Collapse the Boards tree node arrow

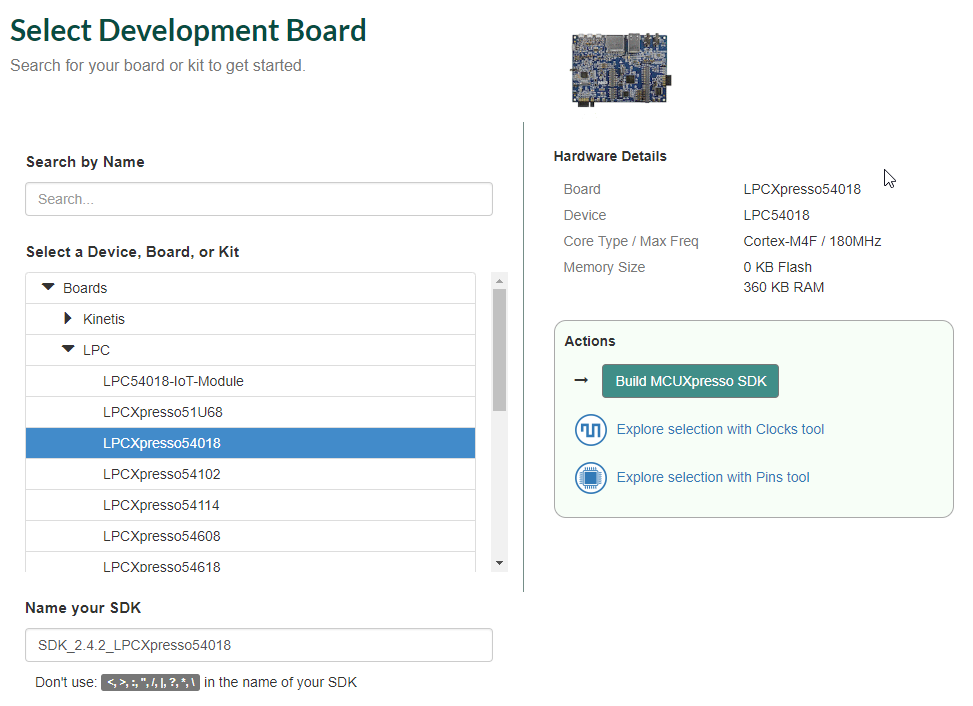coord(48,288)
